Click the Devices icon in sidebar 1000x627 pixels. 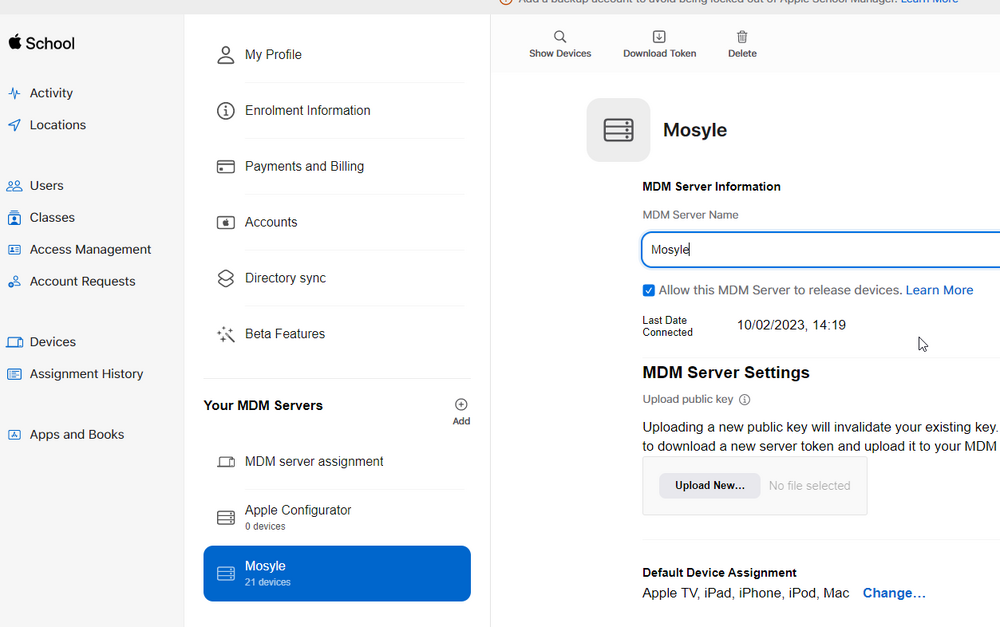(14, 342)
